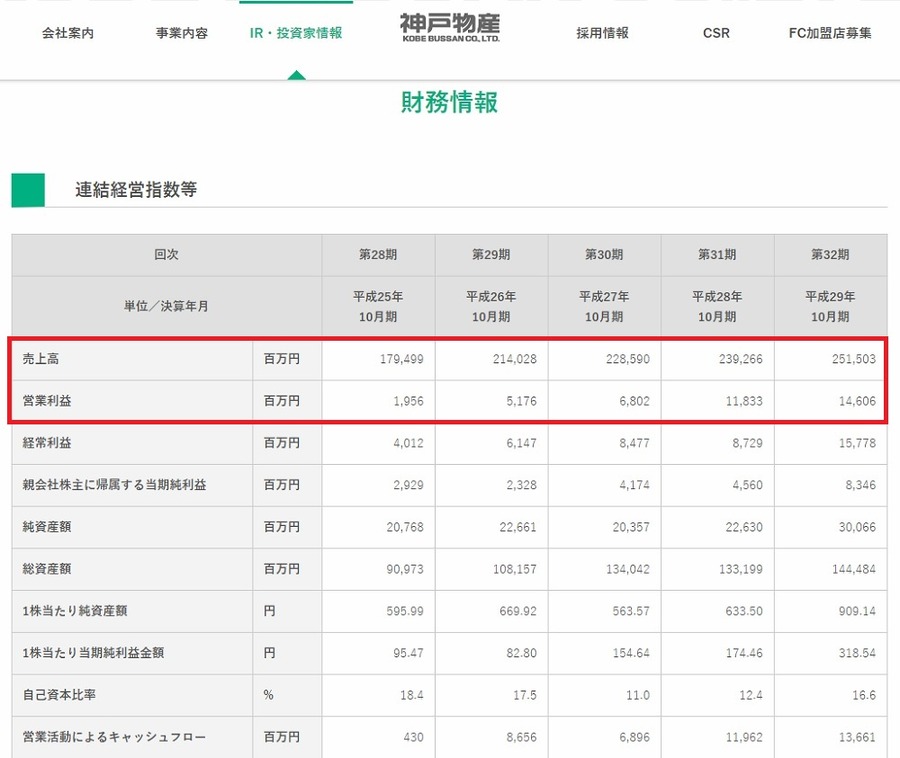This screenshot has height=758, width=900.
Task: Click the 純資産額 row label
Action: [47, 527]
